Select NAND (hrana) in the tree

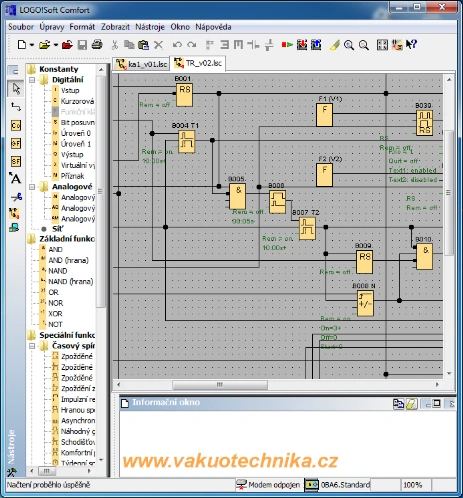pos(71,282)
